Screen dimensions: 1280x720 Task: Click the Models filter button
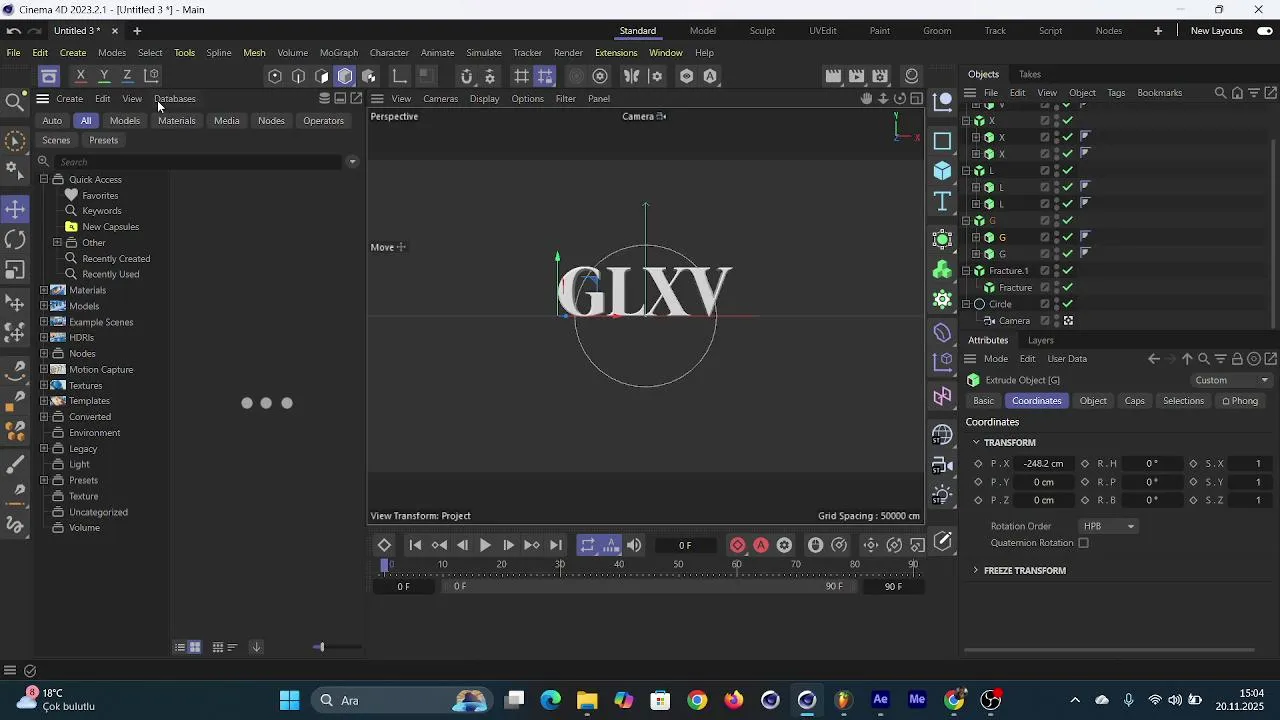click(125, 121)
